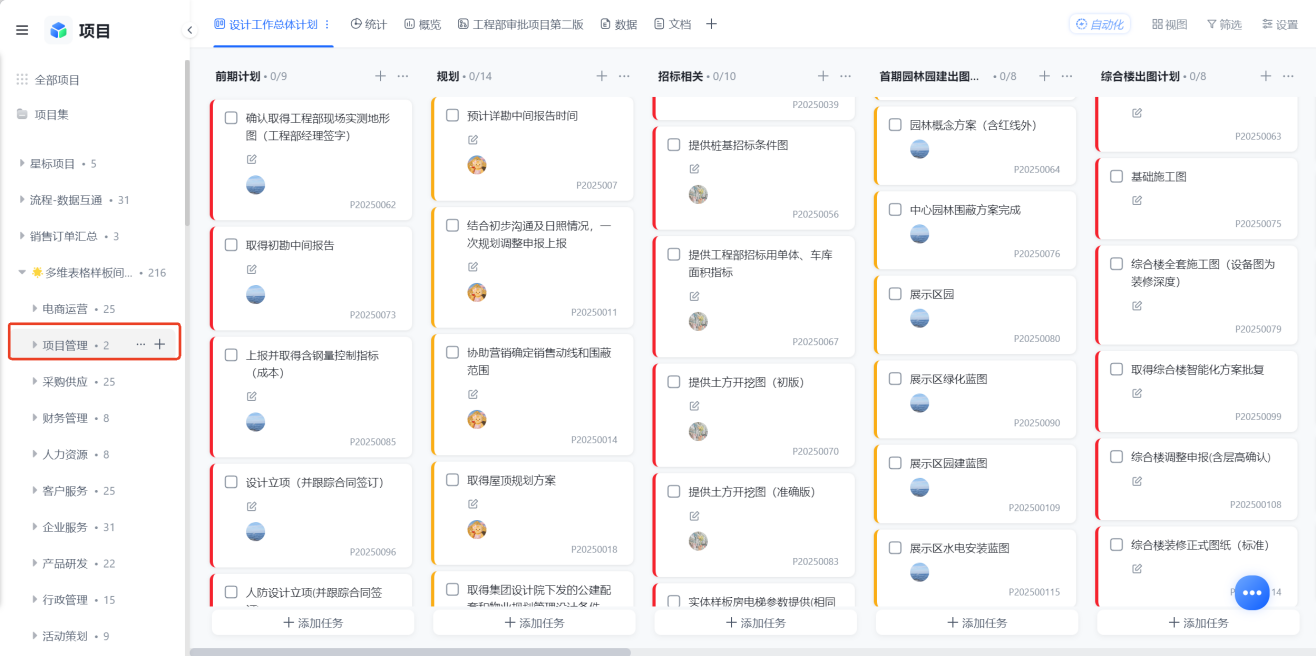Collapse the 多维表格样板间 tree group
This screenshot has width=1316, height=656.
pos(22,272)
